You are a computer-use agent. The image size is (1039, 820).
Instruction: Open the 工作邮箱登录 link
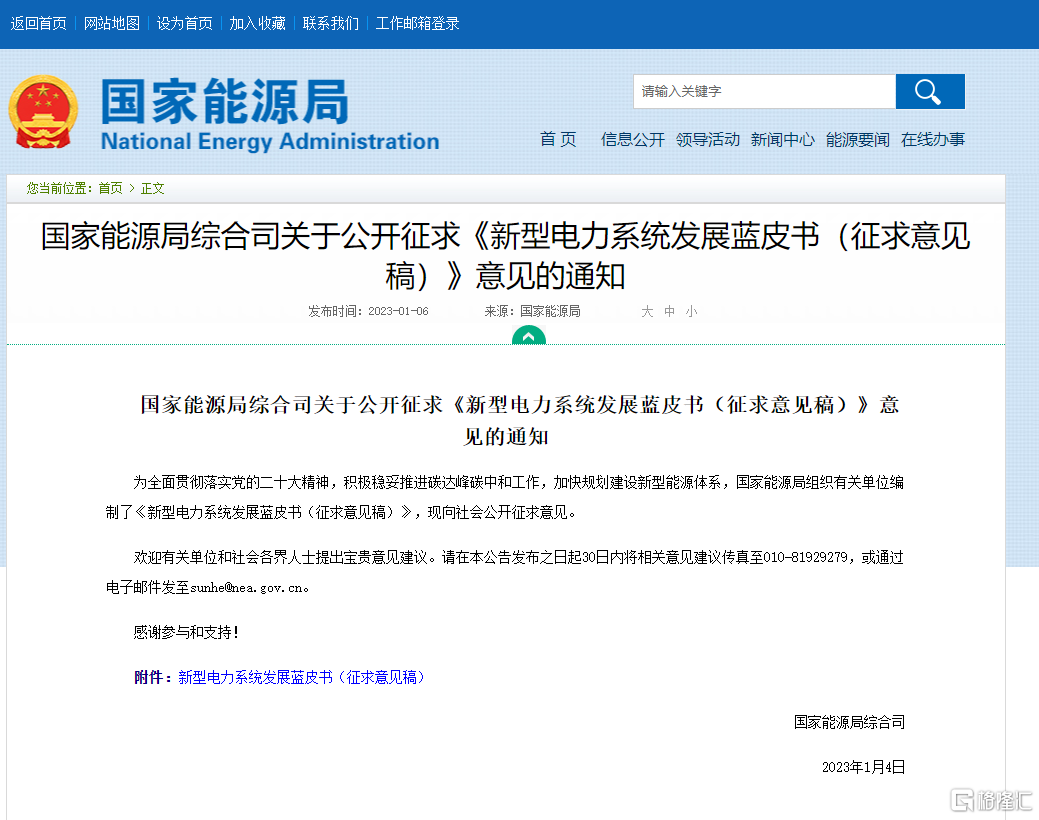click(417, 24)
